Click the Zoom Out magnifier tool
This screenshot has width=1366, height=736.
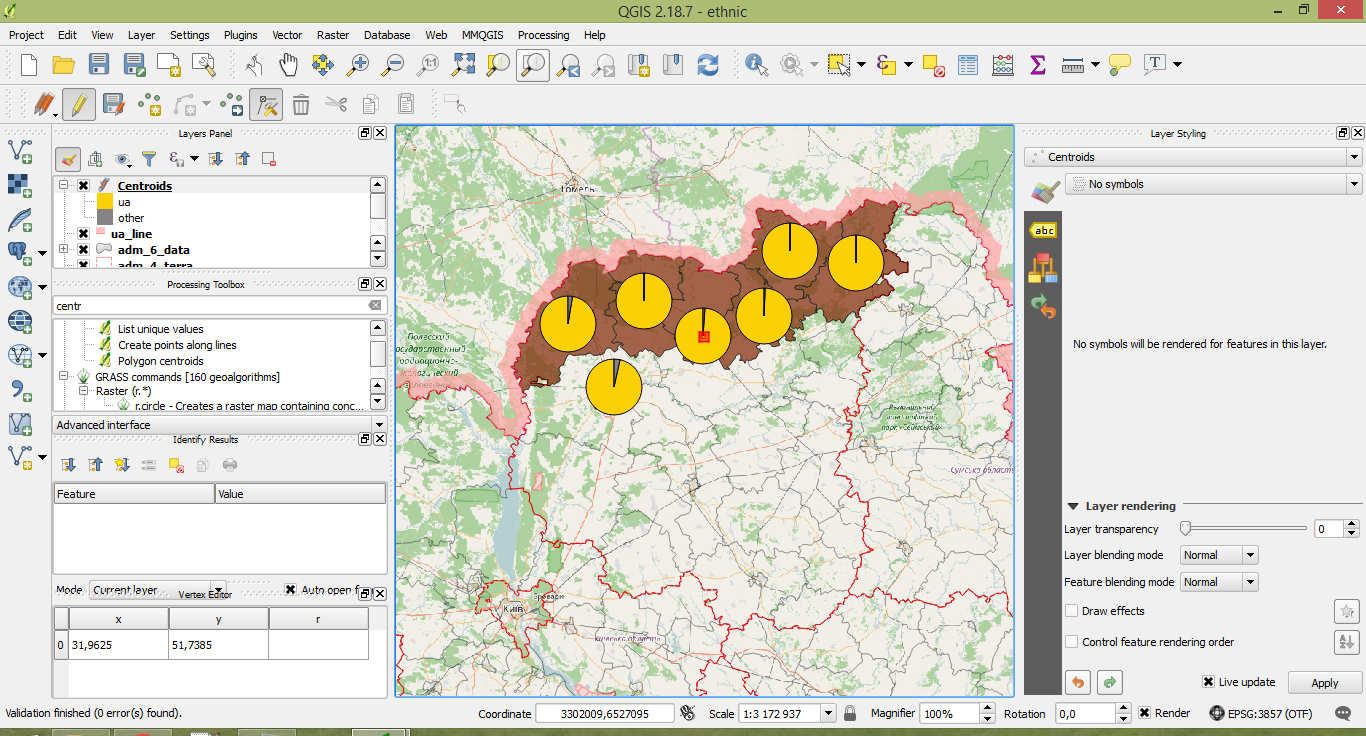coord(393,65)
